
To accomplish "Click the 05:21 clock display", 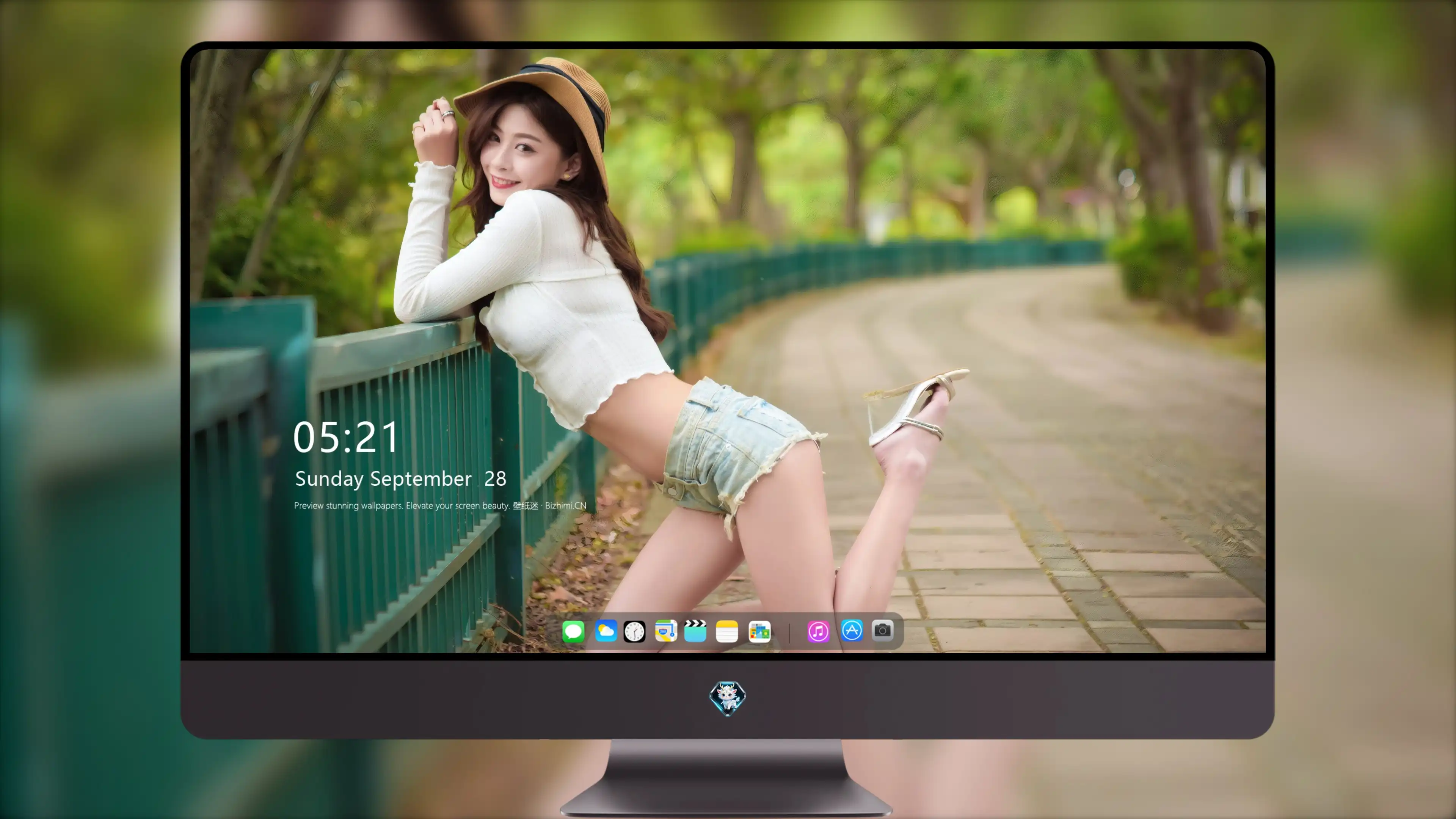I will [346, 437].
